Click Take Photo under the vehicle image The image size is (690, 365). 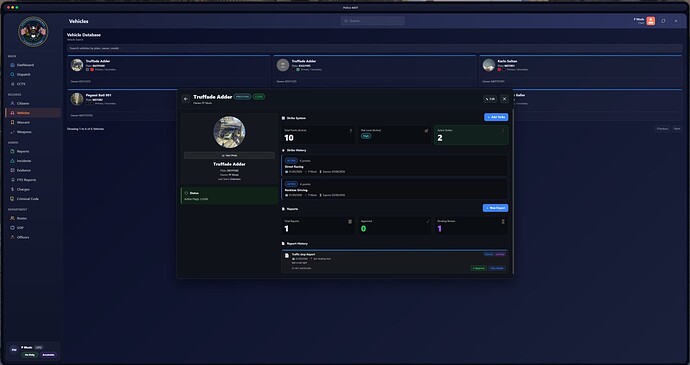[x=229, y=155]
